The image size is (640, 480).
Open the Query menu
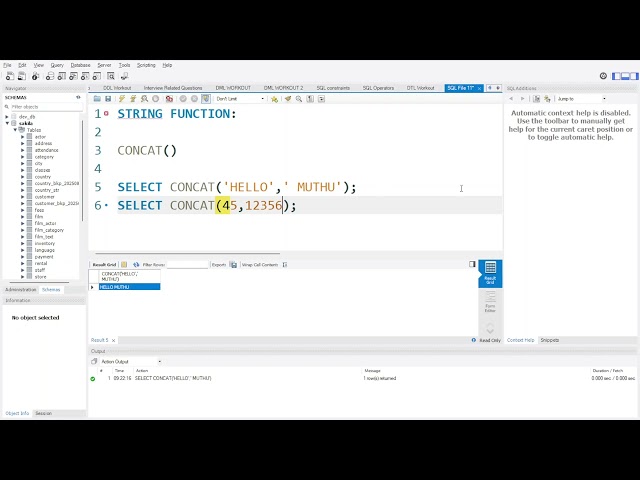(57, 65)
